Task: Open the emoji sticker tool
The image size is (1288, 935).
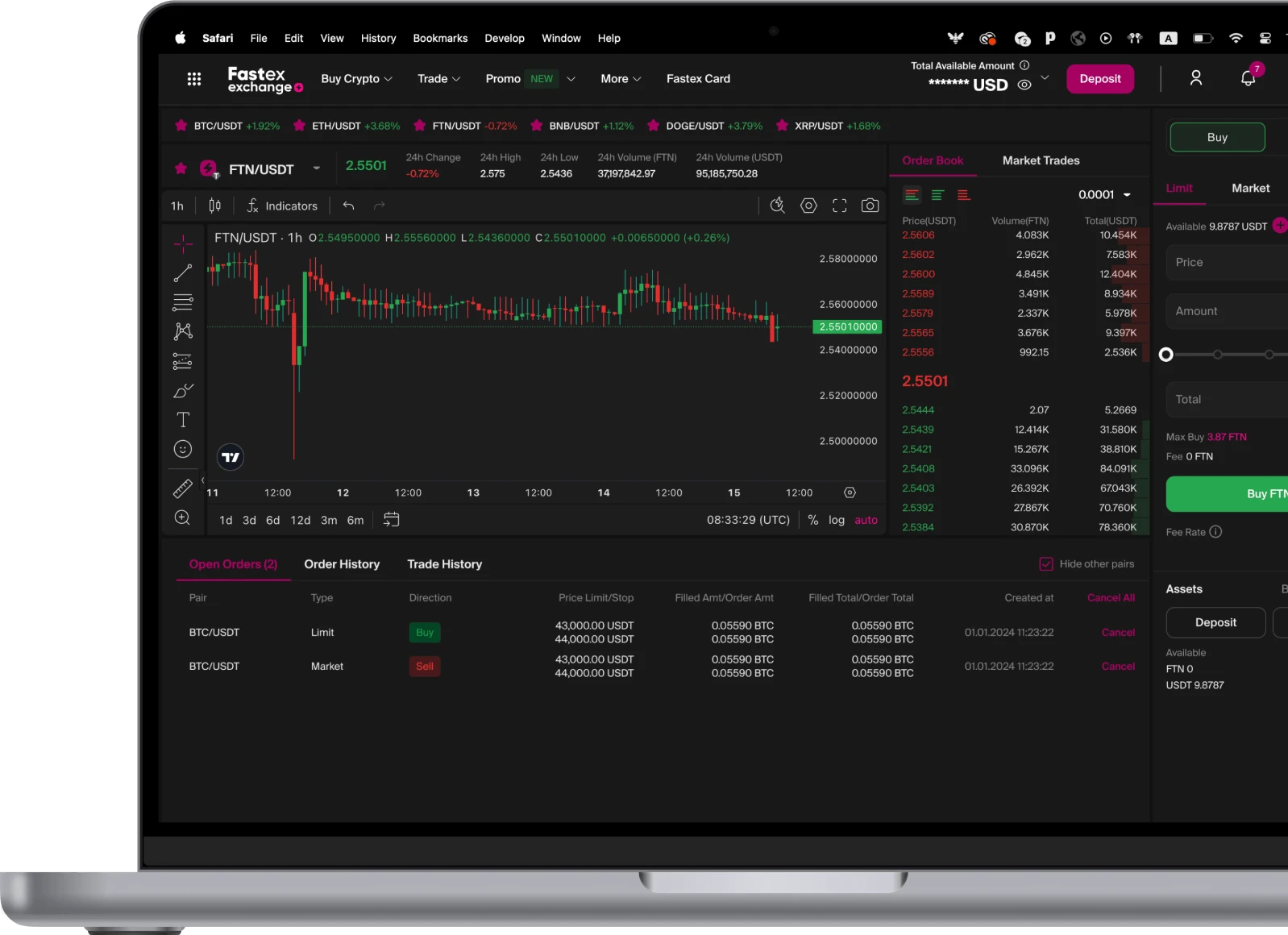Action: (x=183, y=449)
